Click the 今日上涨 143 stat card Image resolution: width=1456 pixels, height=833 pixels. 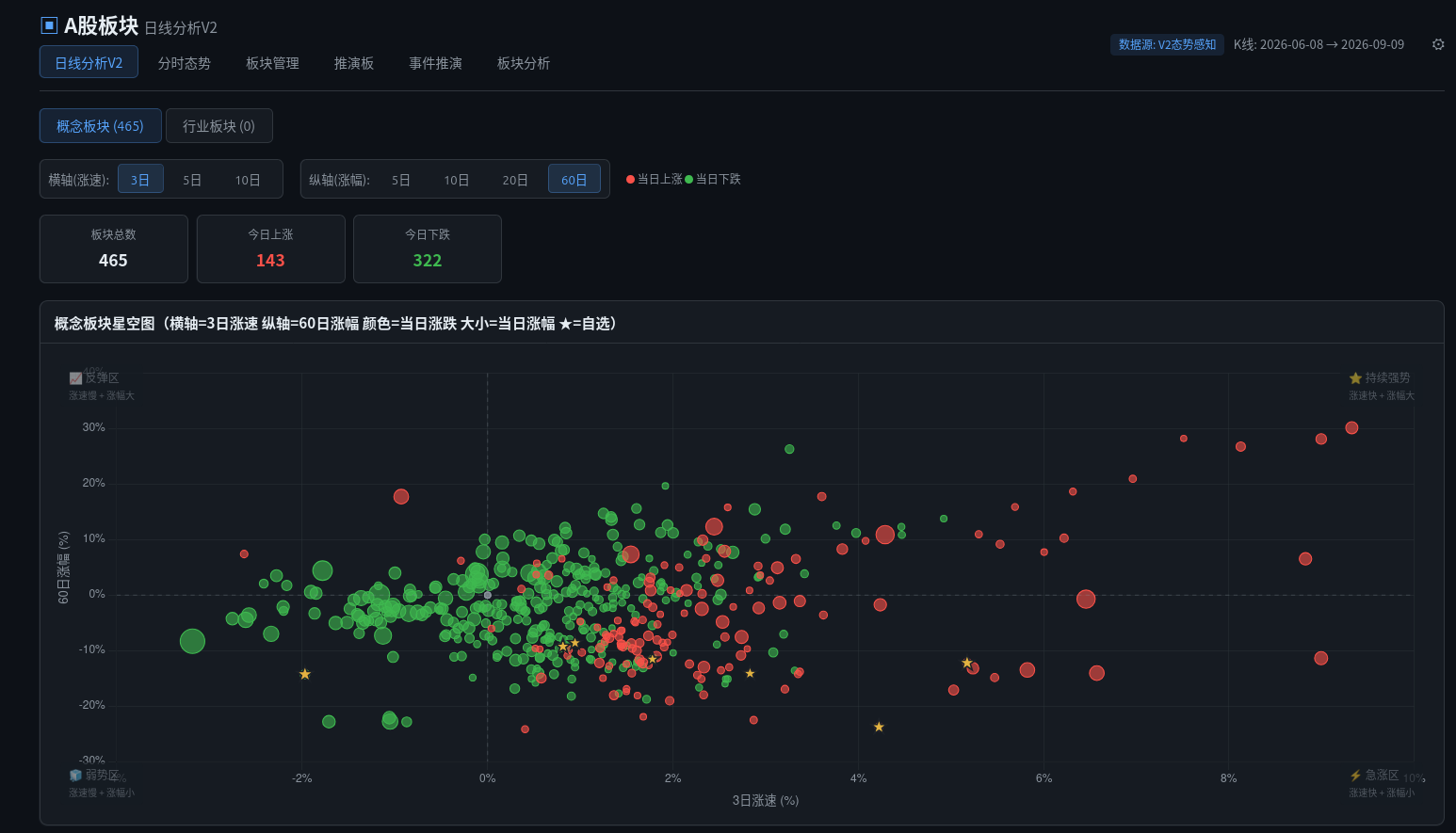(271, 248)
